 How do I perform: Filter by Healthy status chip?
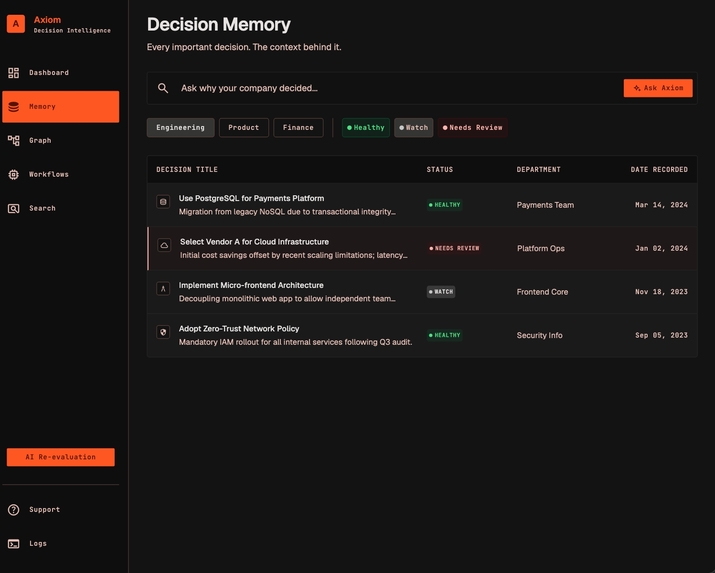[x=366, y=128]
